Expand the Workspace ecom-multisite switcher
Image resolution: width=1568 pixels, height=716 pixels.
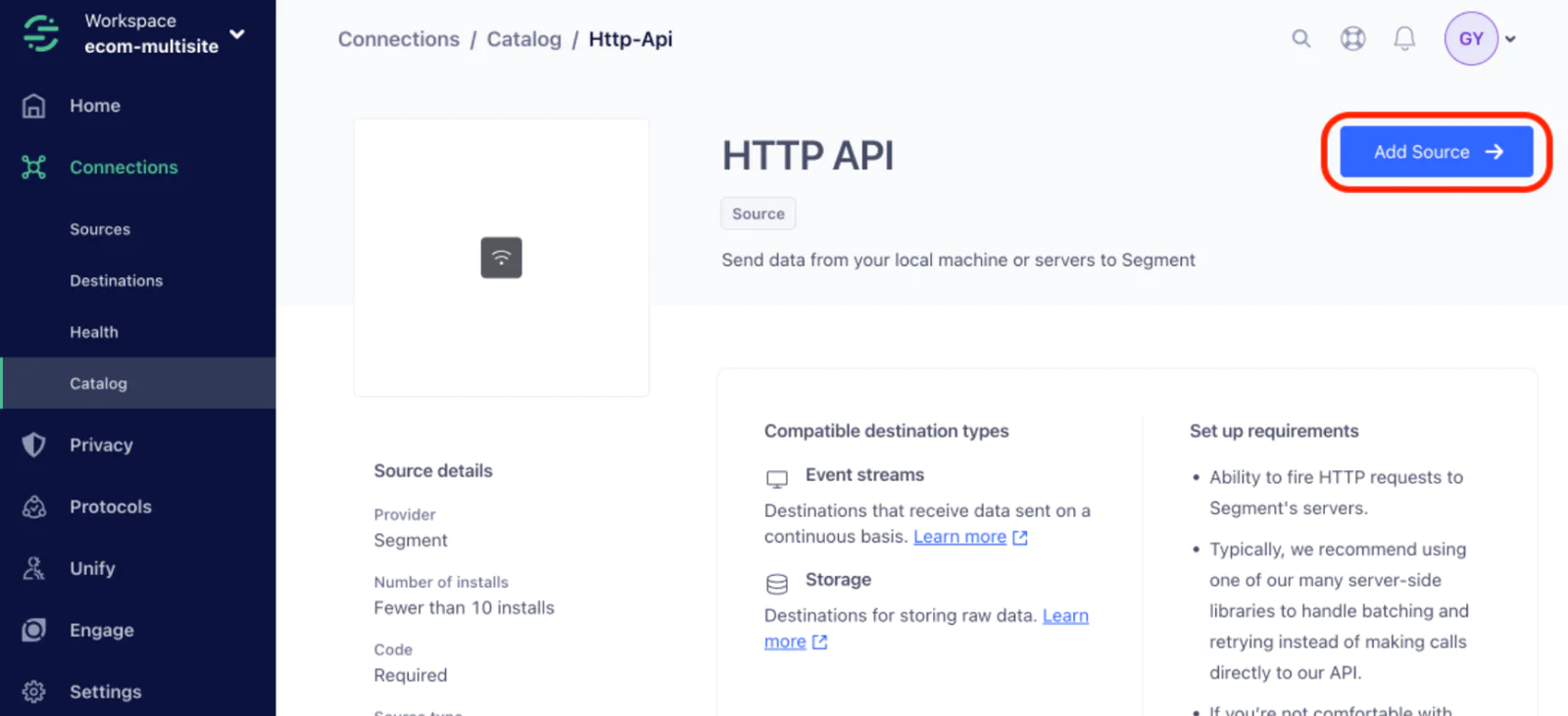tap(236, 34)
